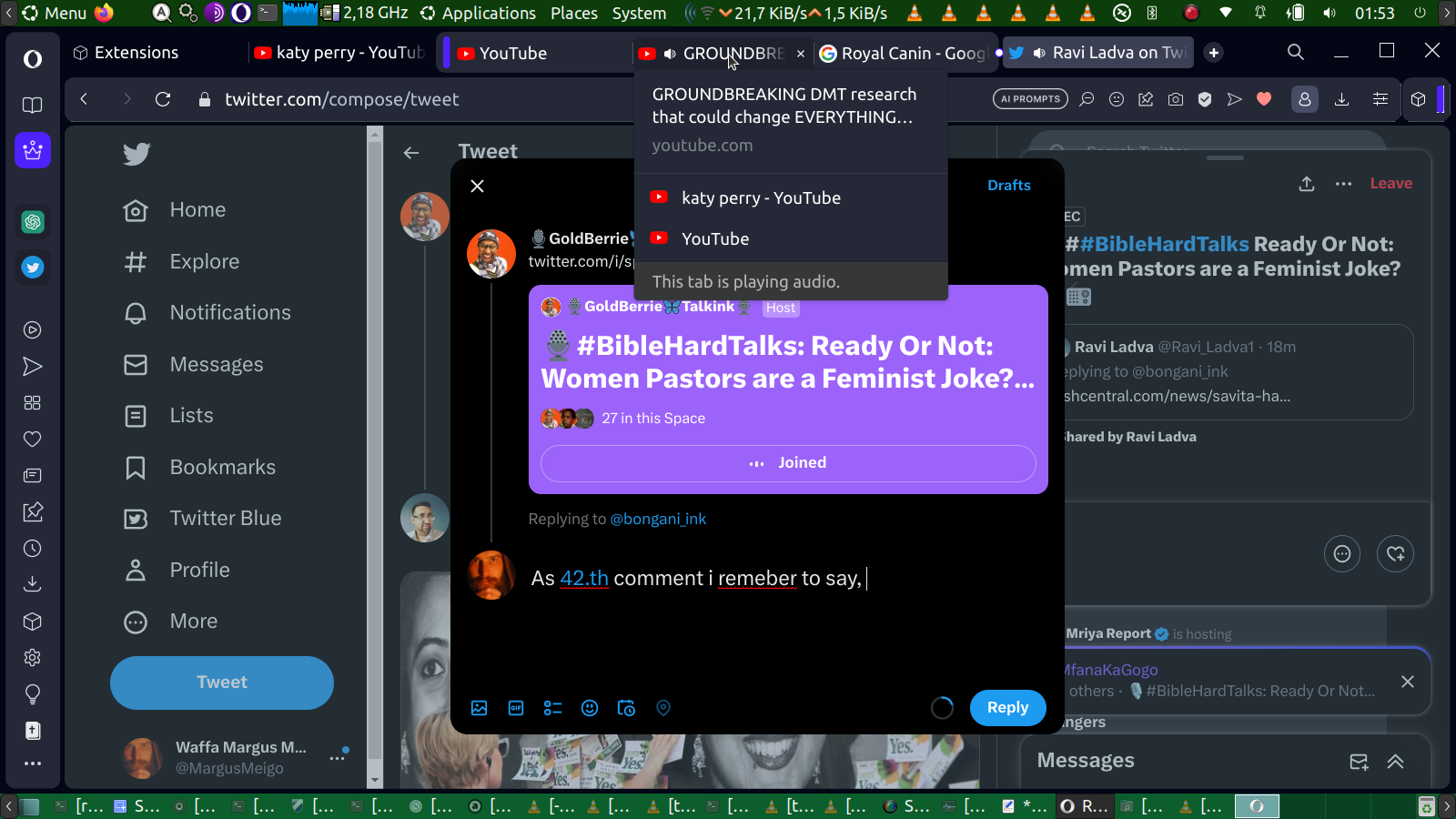Open the three-dot sidebar setup menu
This screenshot has height=819, width=1456.
point(33,763)
